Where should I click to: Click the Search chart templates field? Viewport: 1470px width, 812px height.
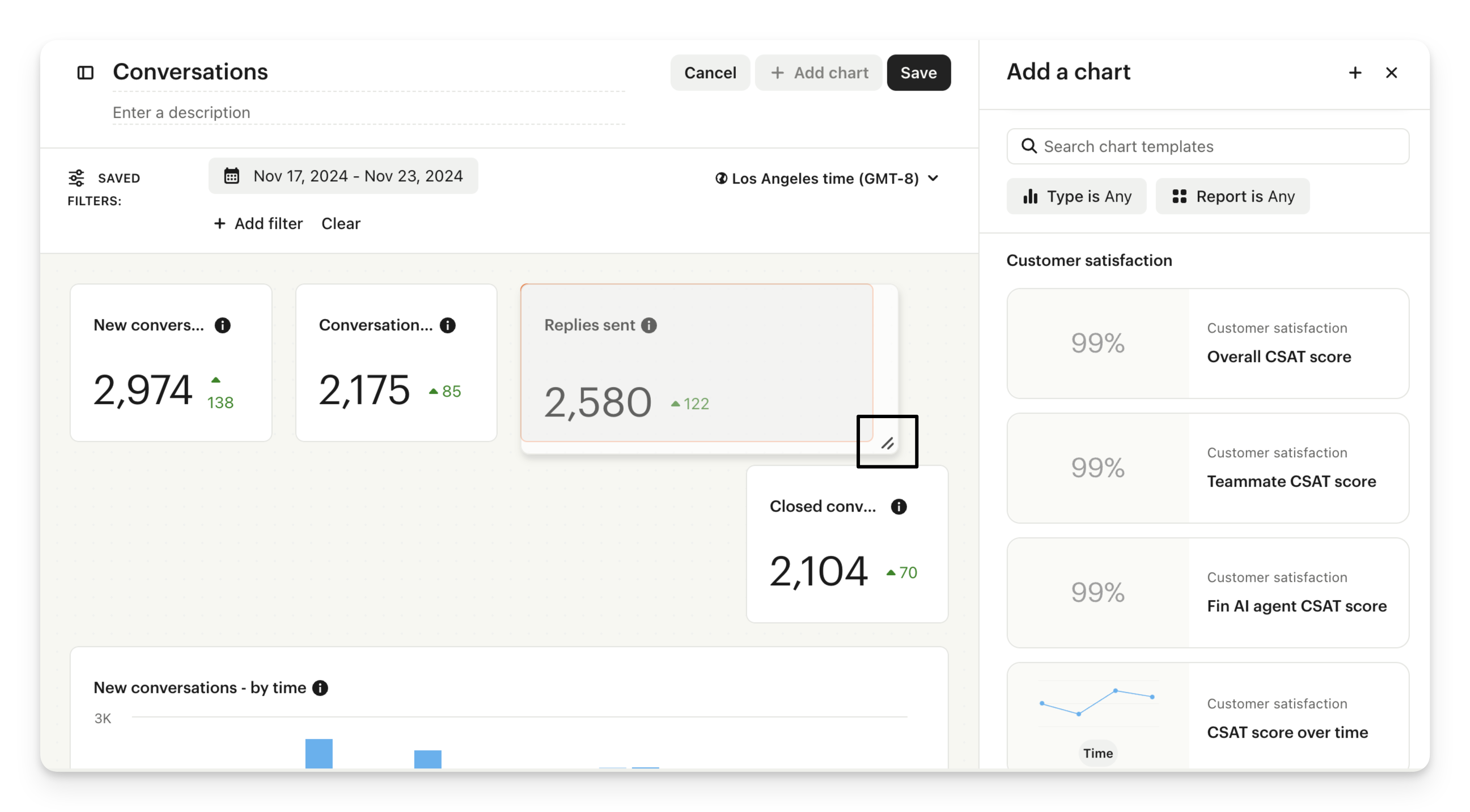[x=1208, y=147]
